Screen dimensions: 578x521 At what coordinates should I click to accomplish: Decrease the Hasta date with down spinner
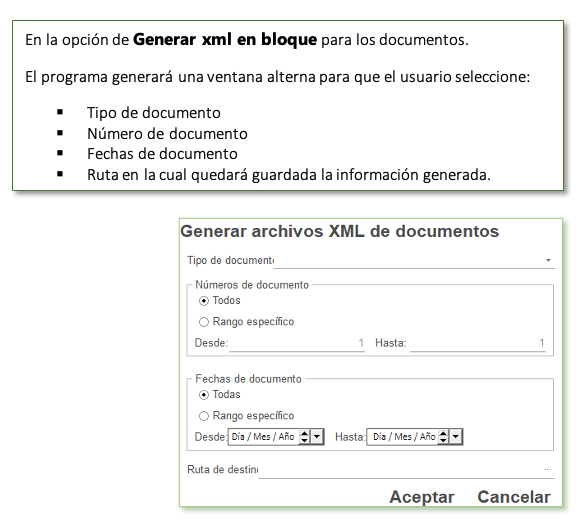pyautogui.click(x=444, y=441)
